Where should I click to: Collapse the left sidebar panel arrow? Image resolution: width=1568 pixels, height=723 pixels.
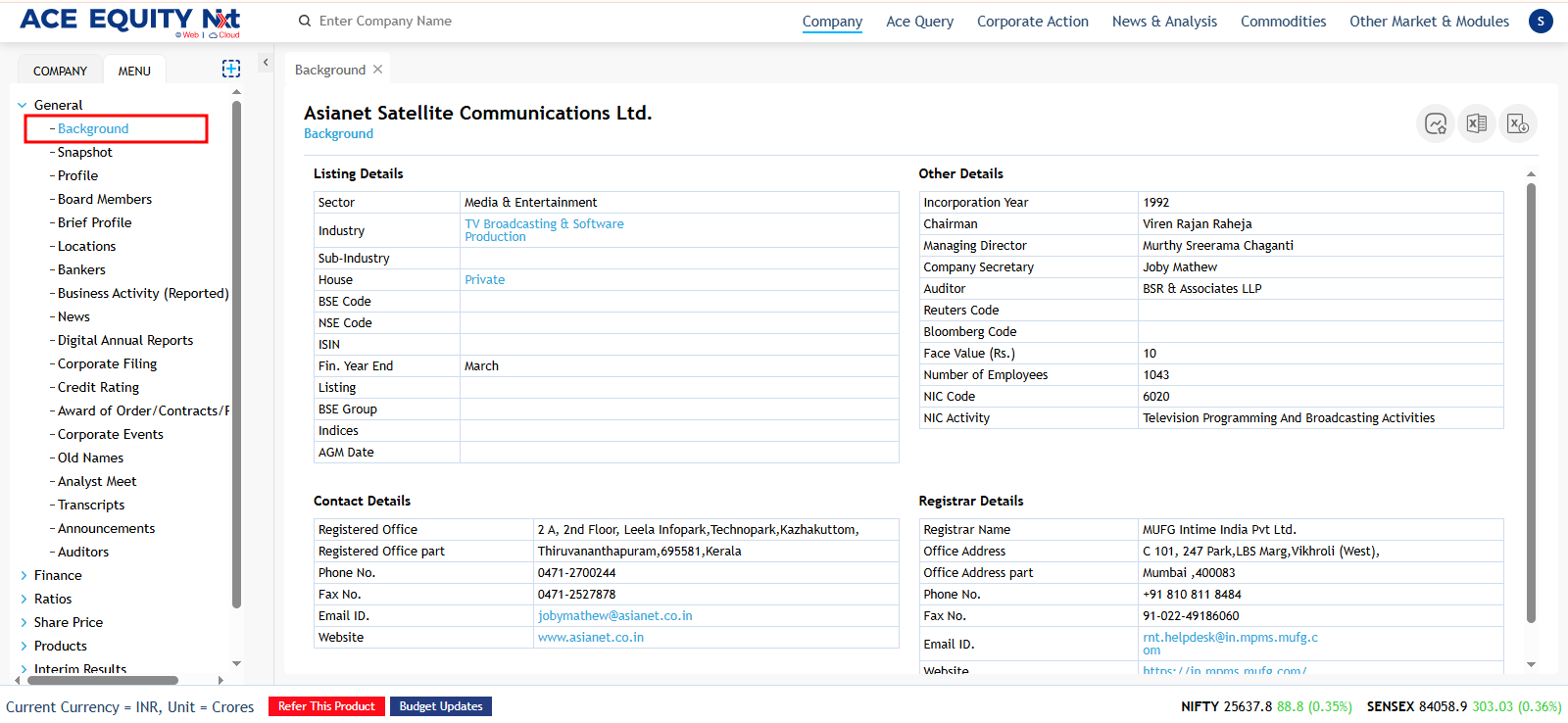265,63
